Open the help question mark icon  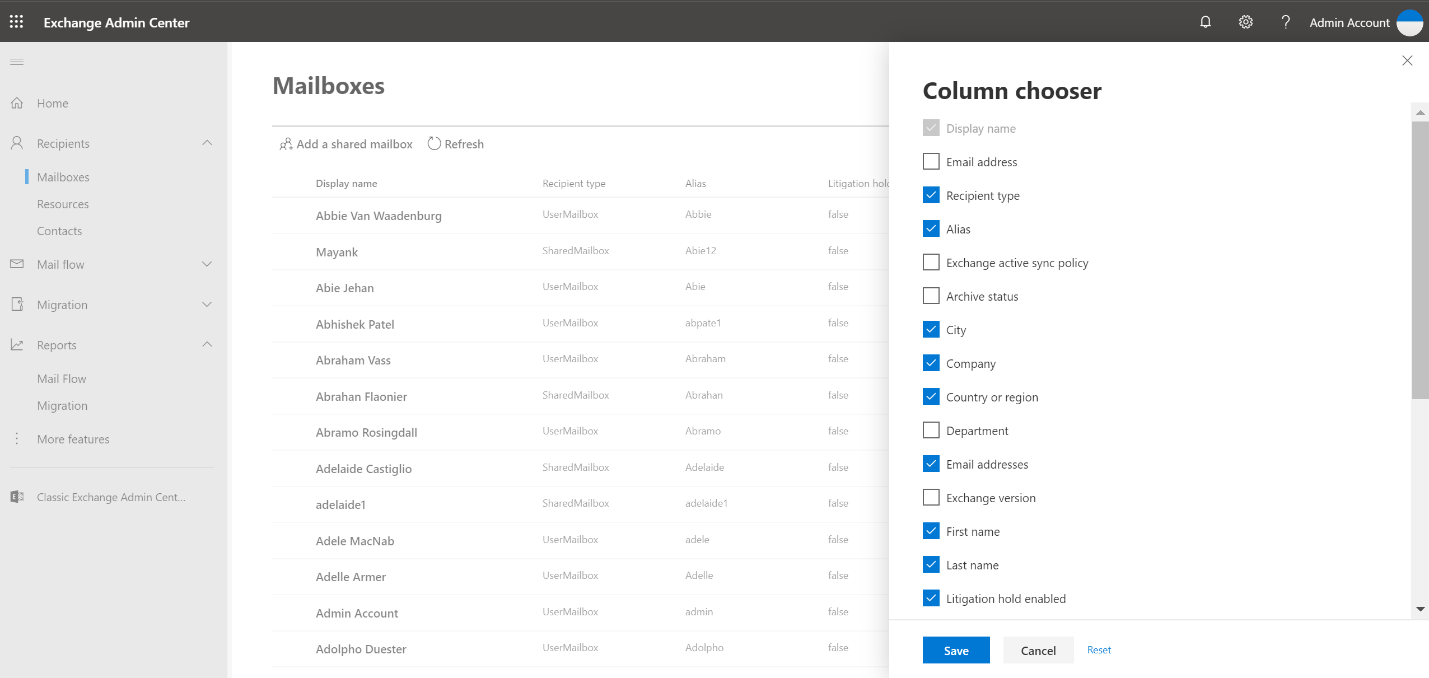(1286, 22)
